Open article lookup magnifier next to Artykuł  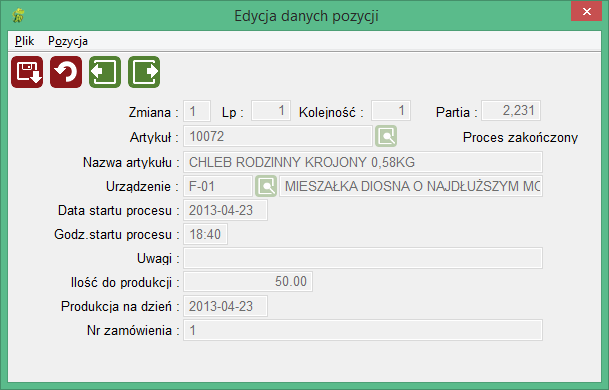pyautogui.click(x=386, y=136)
